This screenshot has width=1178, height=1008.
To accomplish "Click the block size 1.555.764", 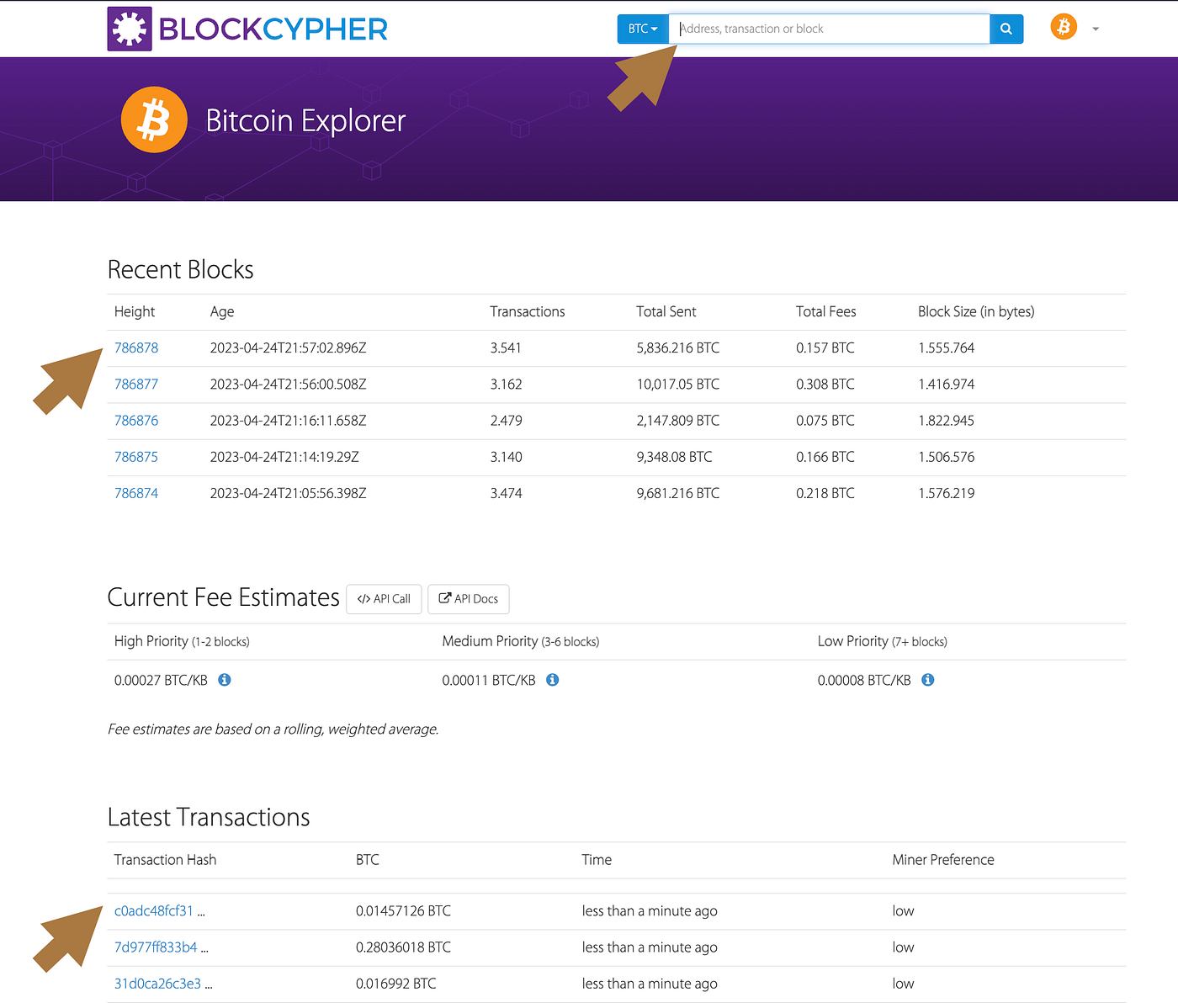I will (x=947, y=348).
